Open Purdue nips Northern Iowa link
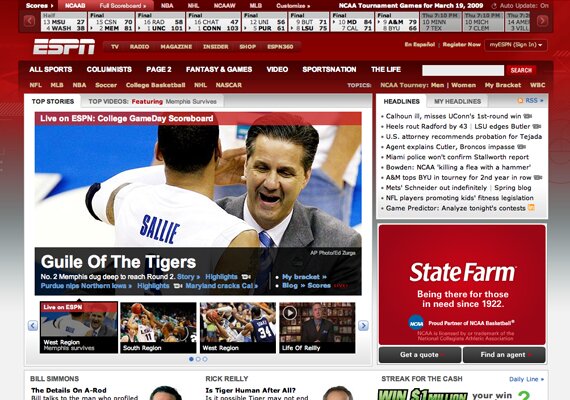 (x=86, y=286)
